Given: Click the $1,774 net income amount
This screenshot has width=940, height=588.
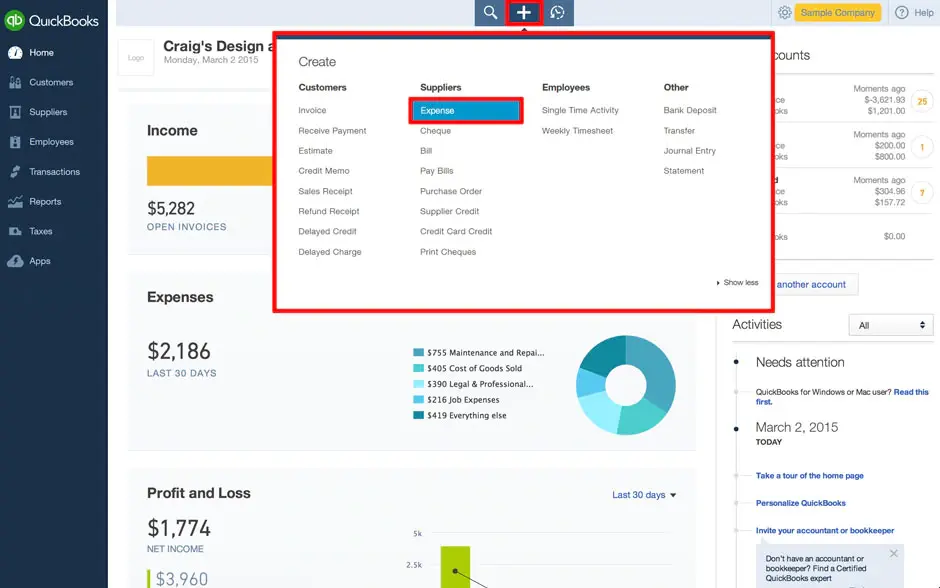Looking at the screenshot, I should click(179, 529).
